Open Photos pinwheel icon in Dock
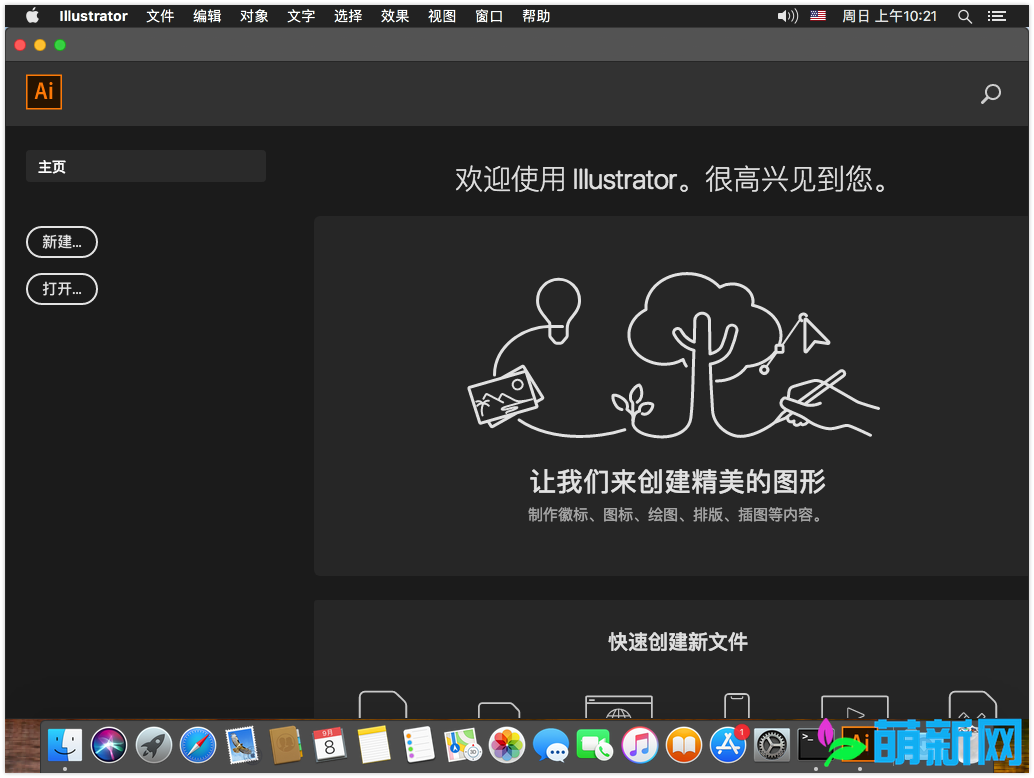This screenshot has height=778, width=1034. [x=507, y=746]
